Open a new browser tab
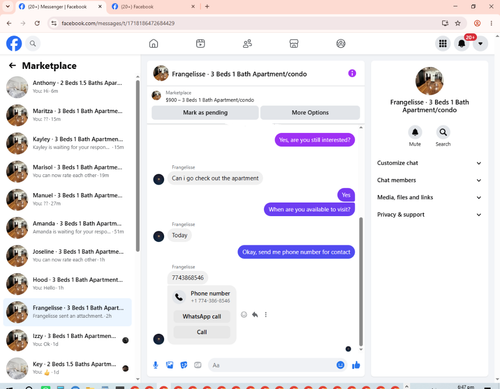The image size is (500, 389). [x=207, y=6]
